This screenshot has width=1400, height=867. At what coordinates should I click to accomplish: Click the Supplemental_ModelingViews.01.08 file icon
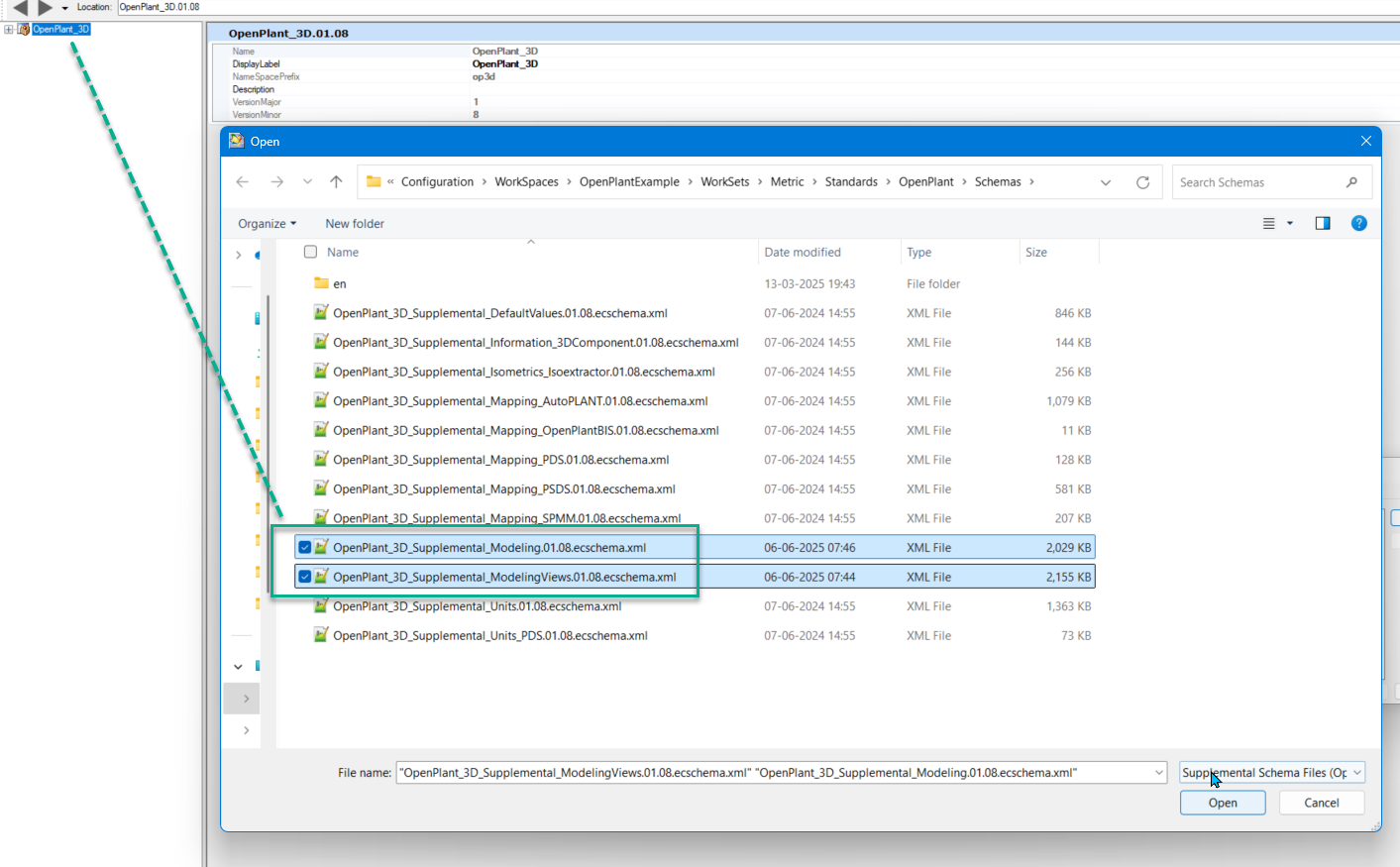pos(321,577)
